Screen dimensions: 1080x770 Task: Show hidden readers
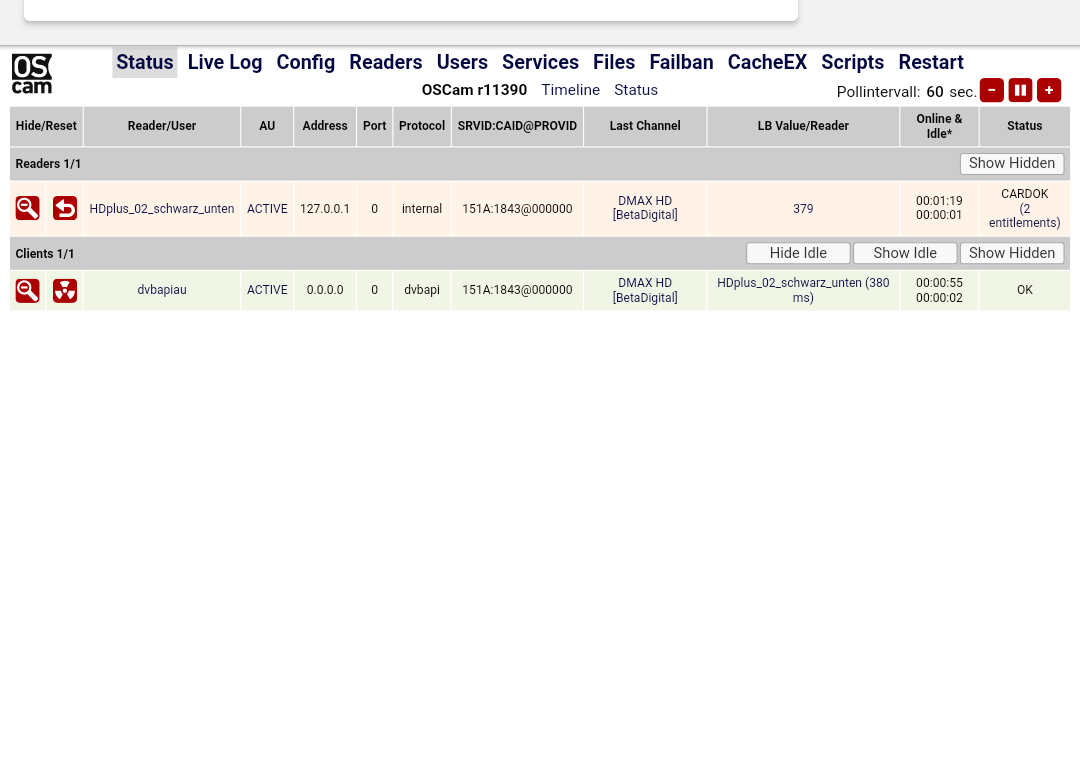(x=1011, y=163)
